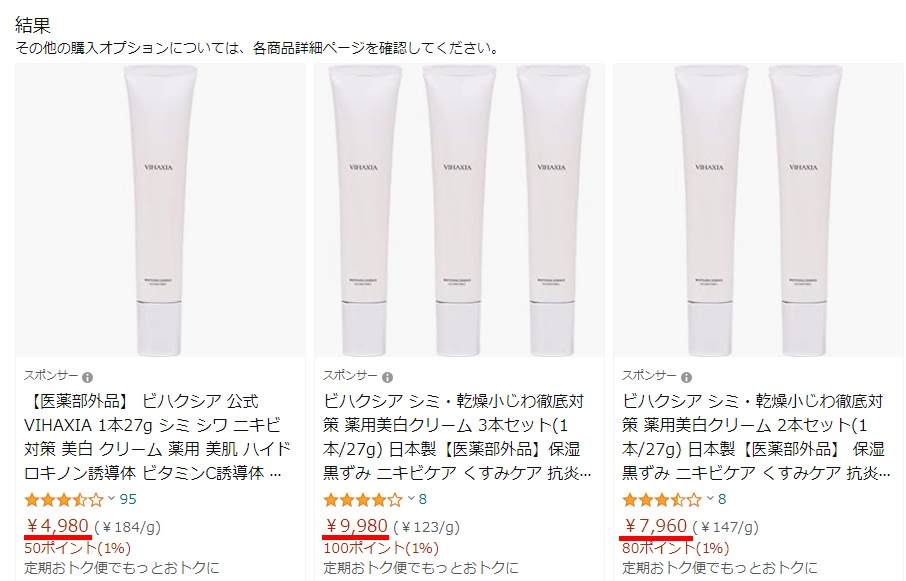
Task: Open the 95 reviews count link
Action: click(128, 499)
